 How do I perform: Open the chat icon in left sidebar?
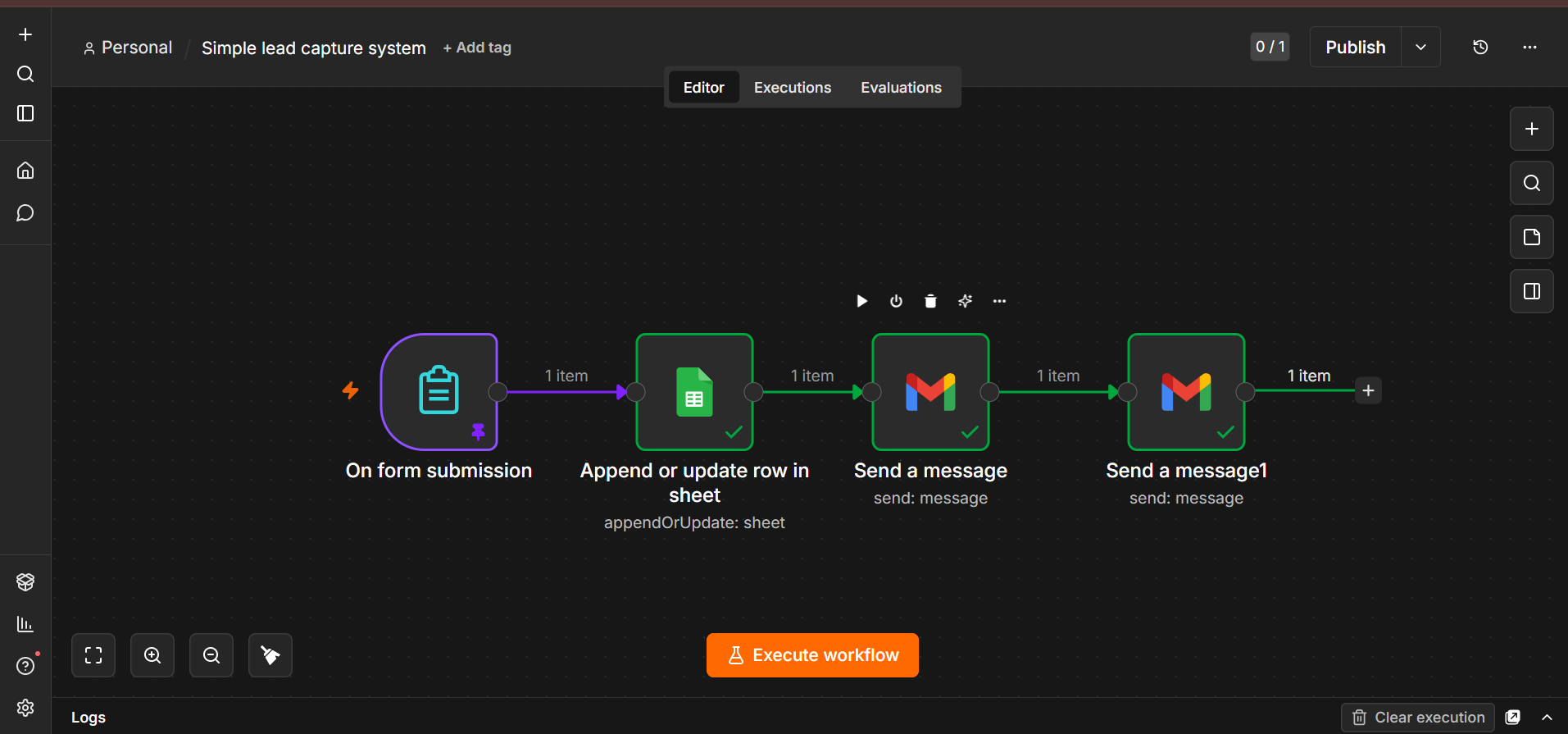[x=25, y=213]
